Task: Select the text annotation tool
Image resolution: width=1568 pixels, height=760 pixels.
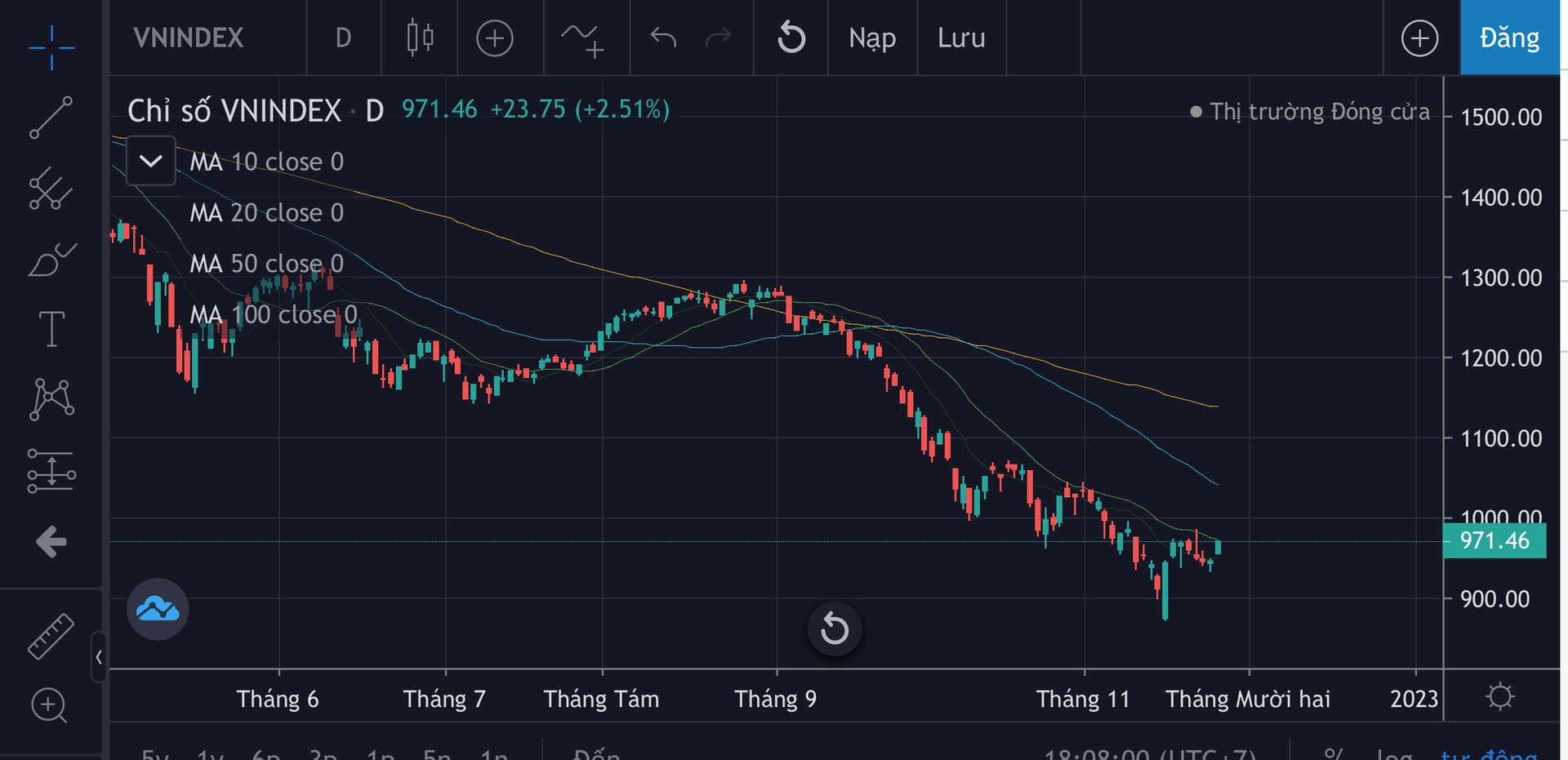Action: point(51,329)
